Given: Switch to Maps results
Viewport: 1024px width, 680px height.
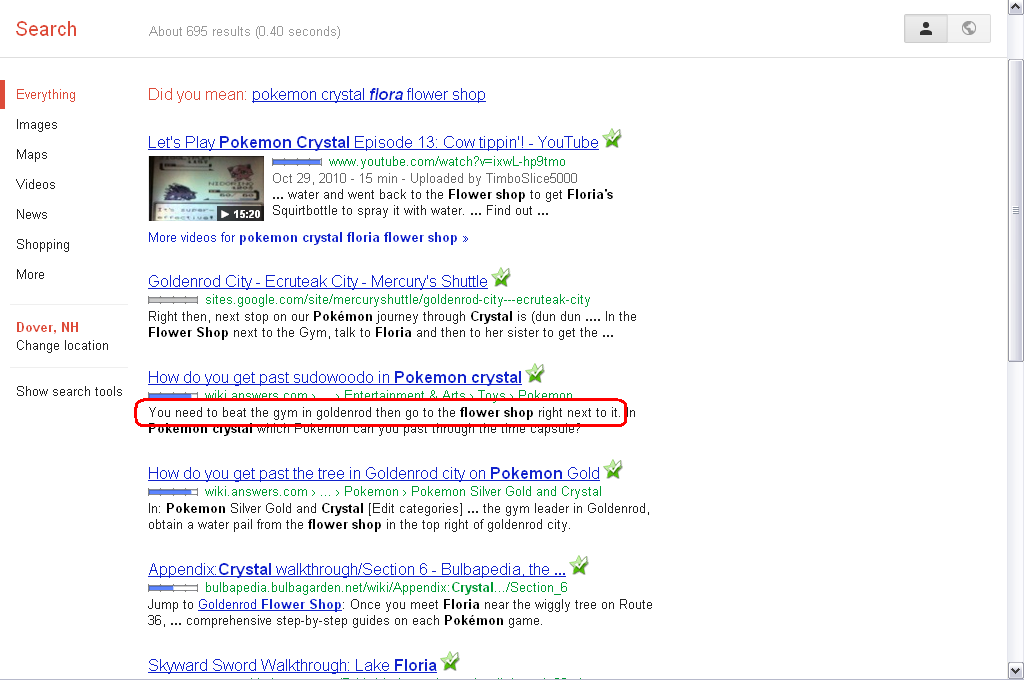Looking at the screenshot, I should coord(31,155).
